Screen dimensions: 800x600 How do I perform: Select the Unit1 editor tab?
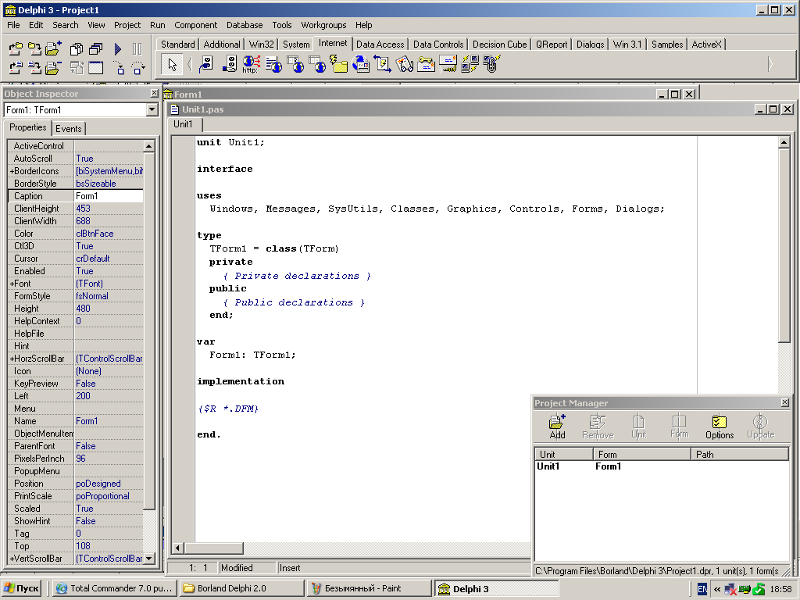[183, 124]
